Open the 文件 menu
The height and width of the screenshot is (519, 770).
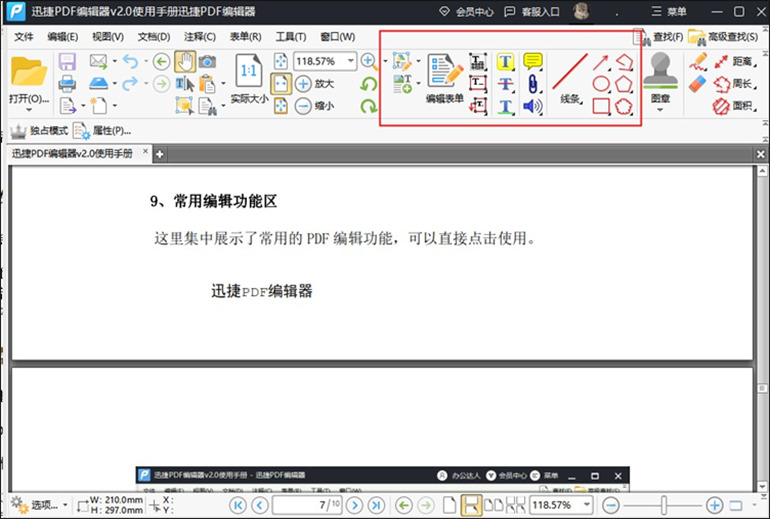pos(24,37)
